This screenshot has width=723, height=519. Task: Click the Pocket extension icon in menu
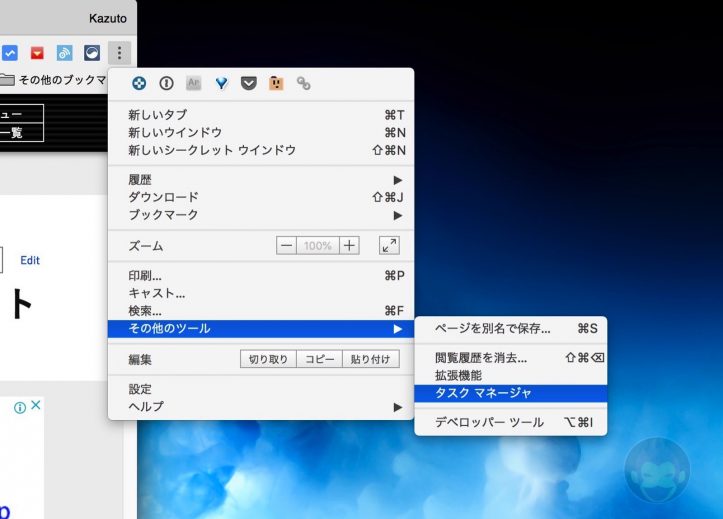pyautogui.click(x=249, y=83)
